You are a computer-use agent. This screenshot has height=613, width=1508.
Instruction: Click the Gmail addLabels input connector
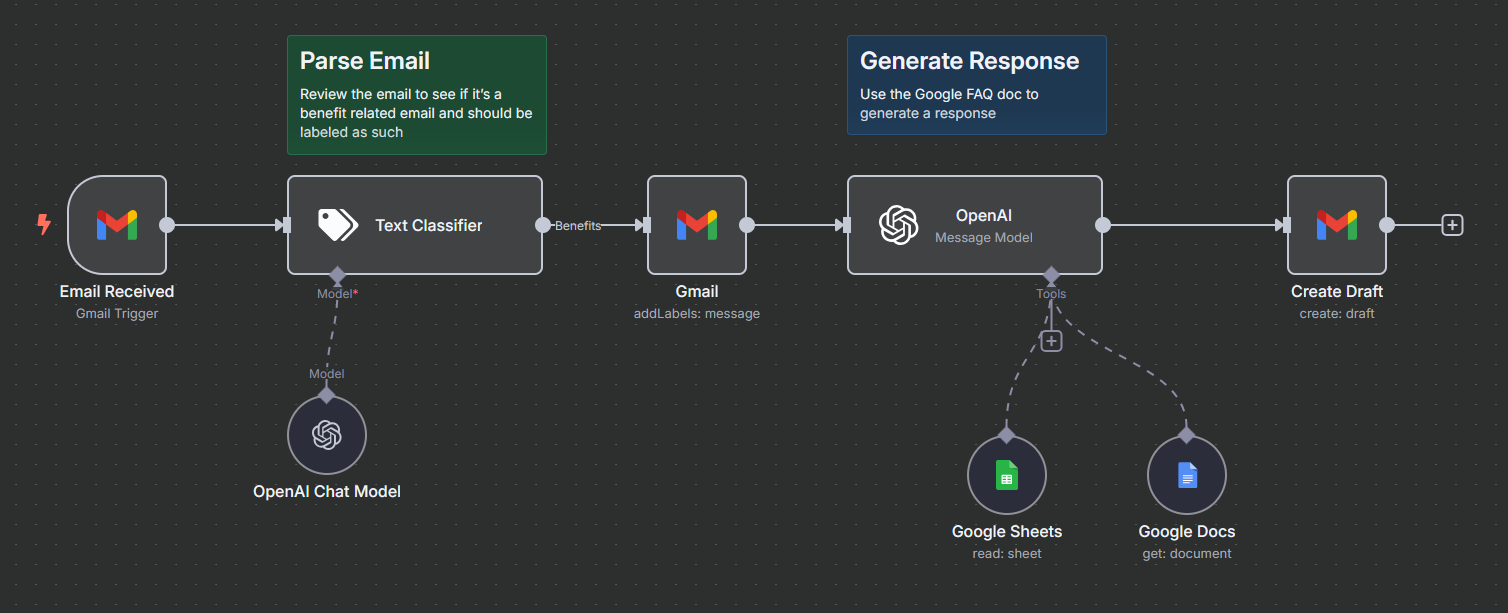647,225
